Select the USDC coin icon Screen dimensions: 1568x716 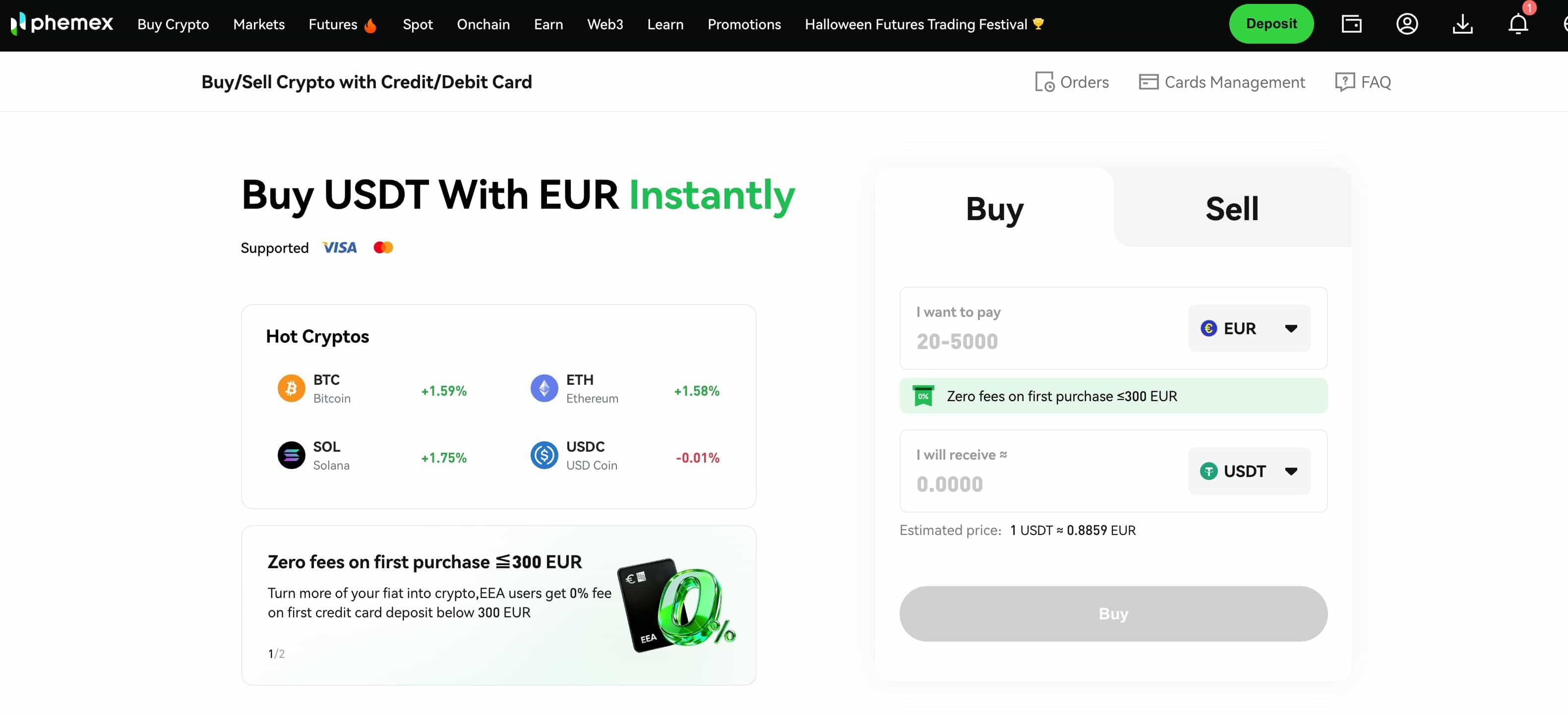(543, 455)
